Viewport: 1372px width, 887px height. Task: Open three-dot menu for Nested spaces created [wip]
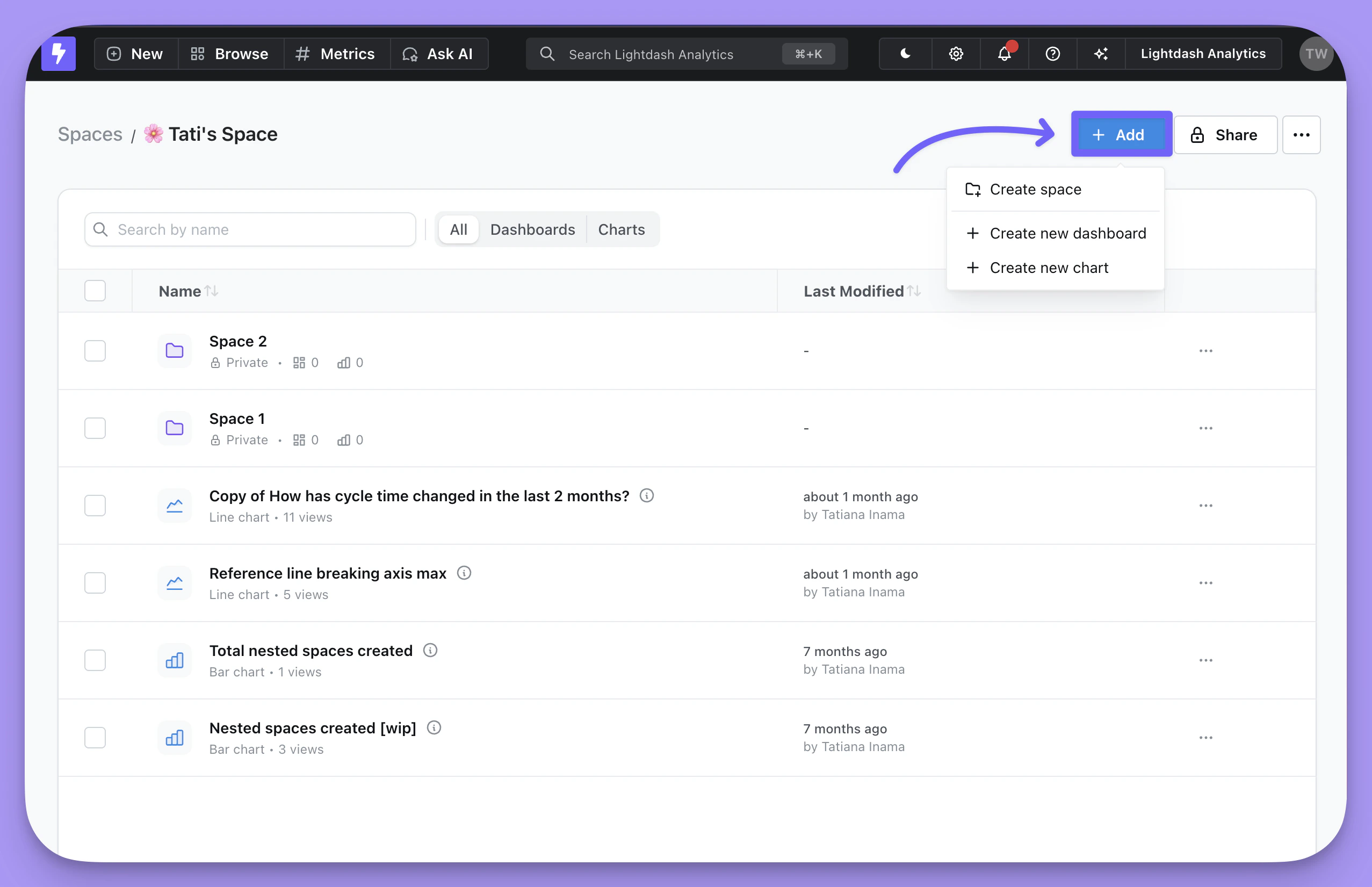pyautogui.click(x=1205, y=738)
